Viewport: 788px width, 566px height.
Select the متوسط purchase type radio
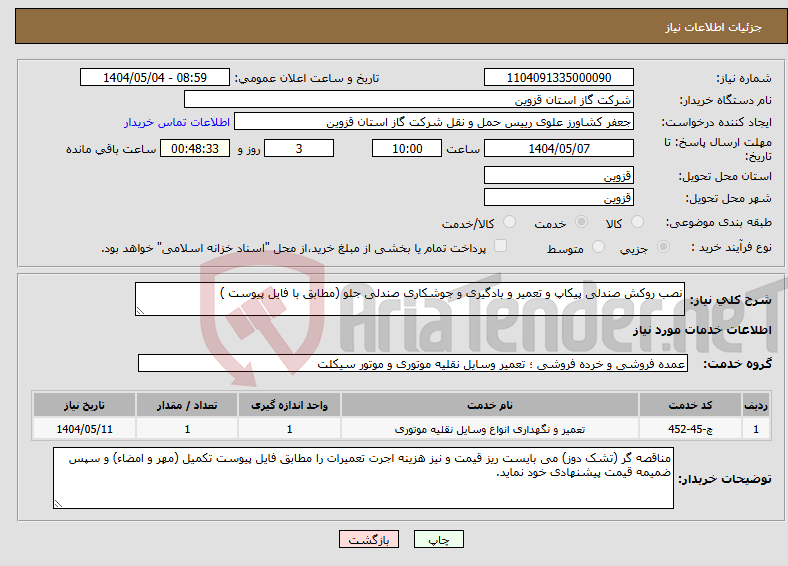(599, 247)
